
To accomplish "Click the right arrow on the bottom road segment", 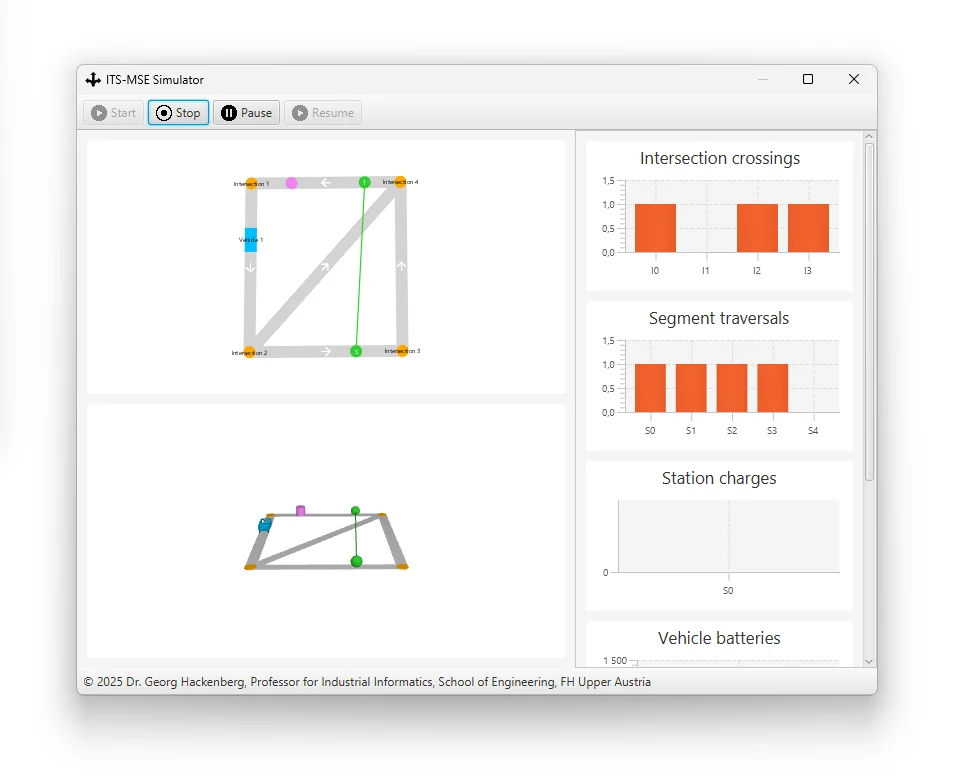I will pyautogui.click(x=326, y=351).
